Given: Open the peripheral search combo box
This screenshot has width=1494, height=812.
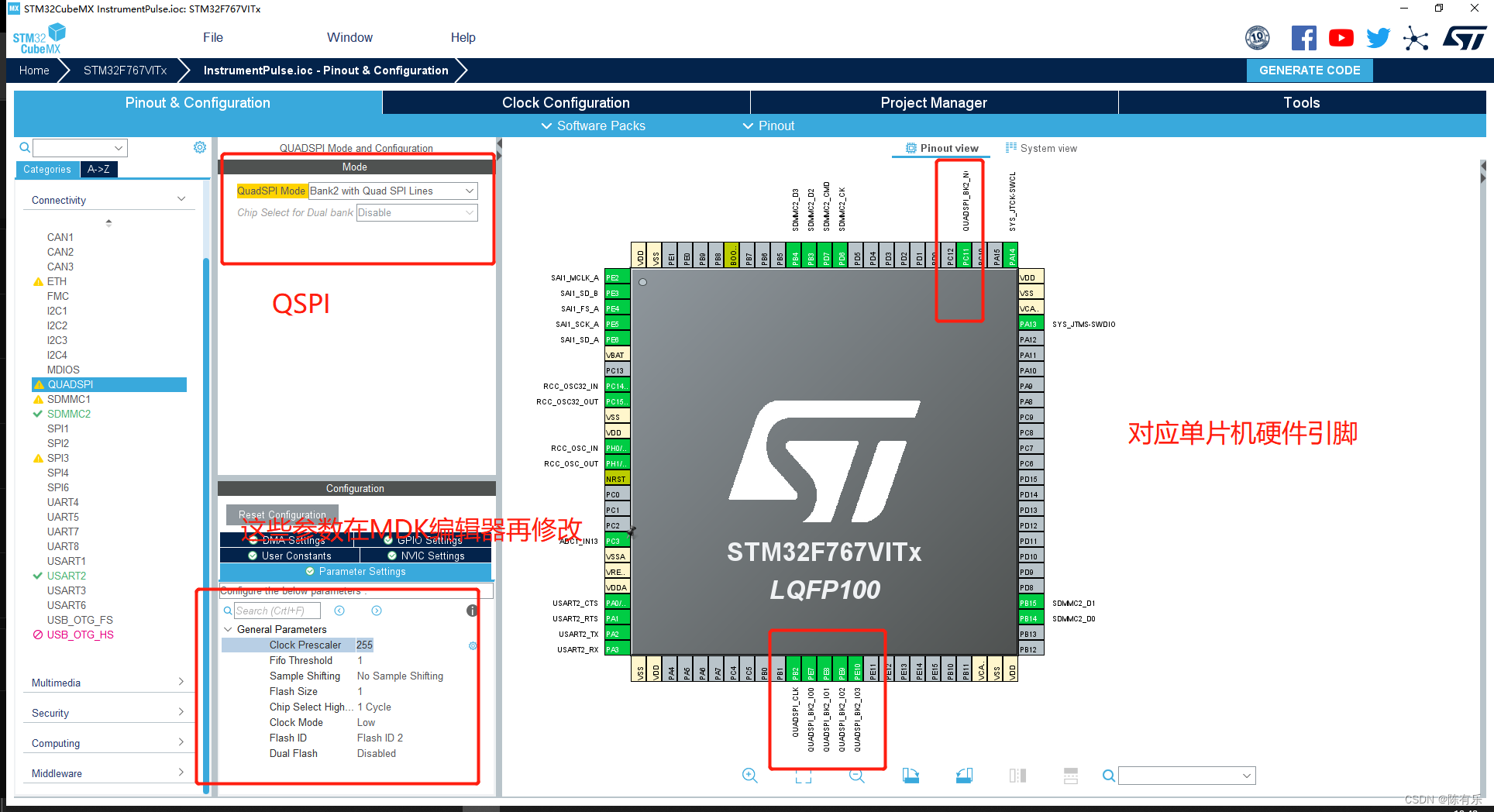Looking at the screenshot, I should tap(80, 147).
